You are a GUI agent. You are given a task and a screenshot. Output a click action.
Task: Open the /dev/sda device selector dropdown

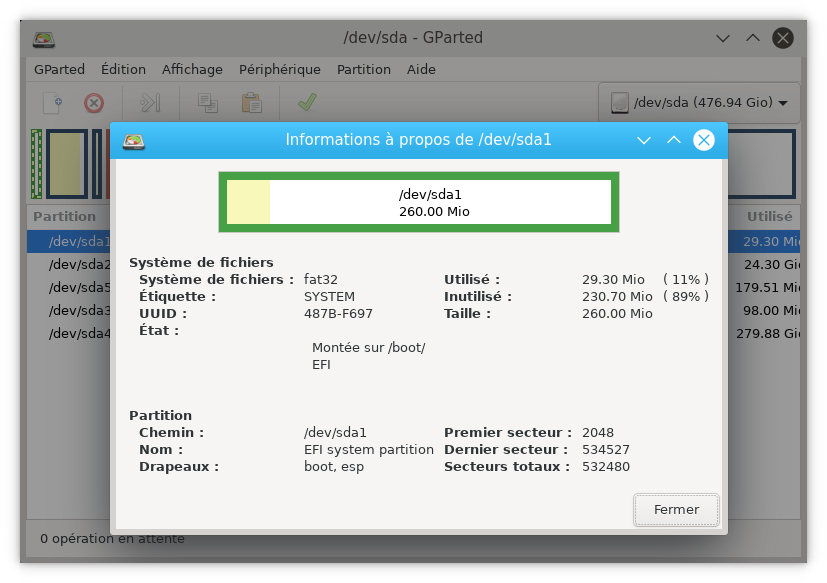pos(699,102)
